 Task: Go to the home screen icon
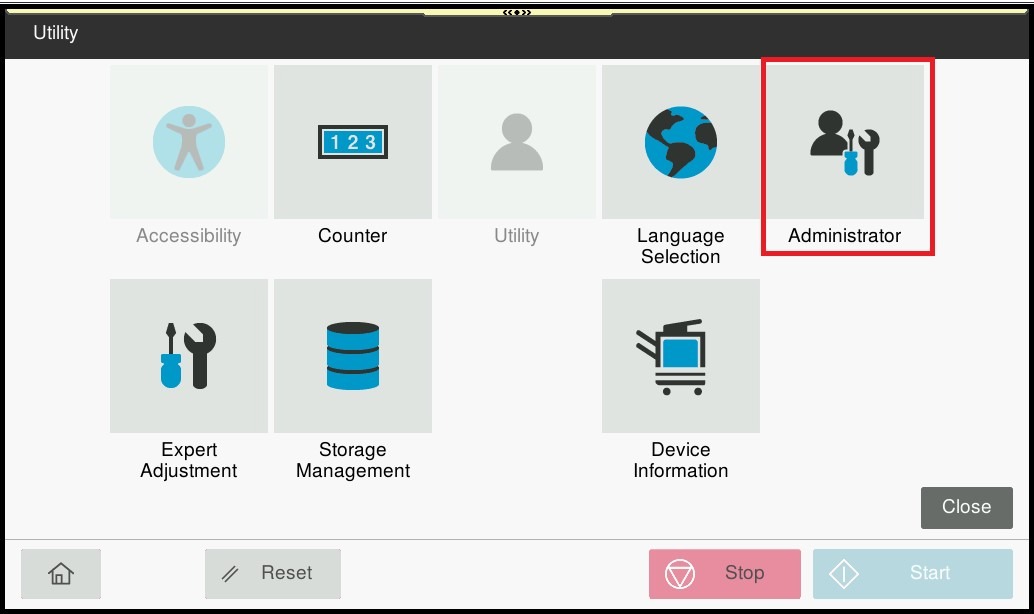point(61,574)
